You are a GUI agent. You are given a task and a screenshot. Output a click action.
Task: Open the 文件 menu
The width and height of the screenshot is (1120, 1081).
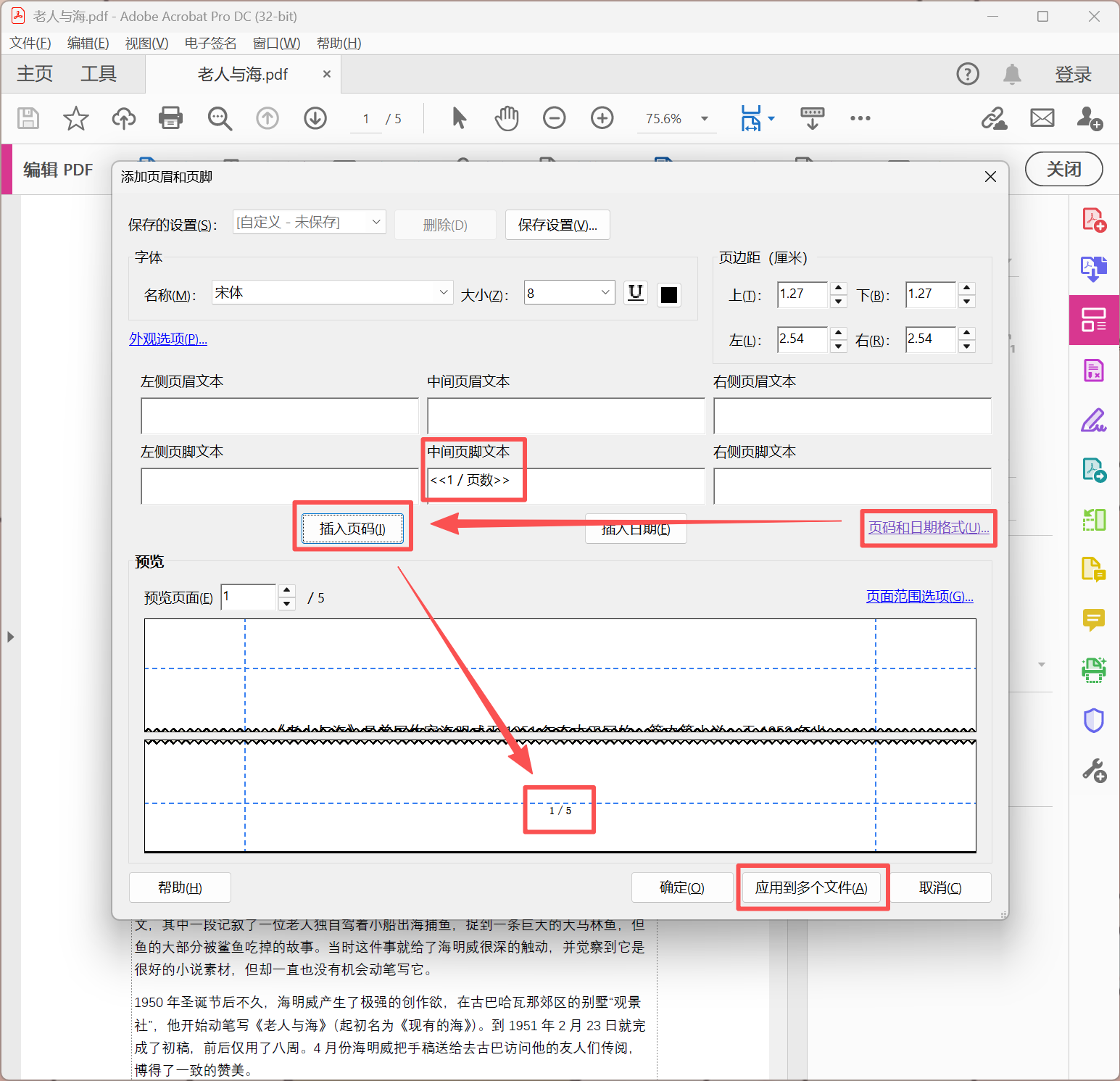pyautogui.click(x=29, y=43)
